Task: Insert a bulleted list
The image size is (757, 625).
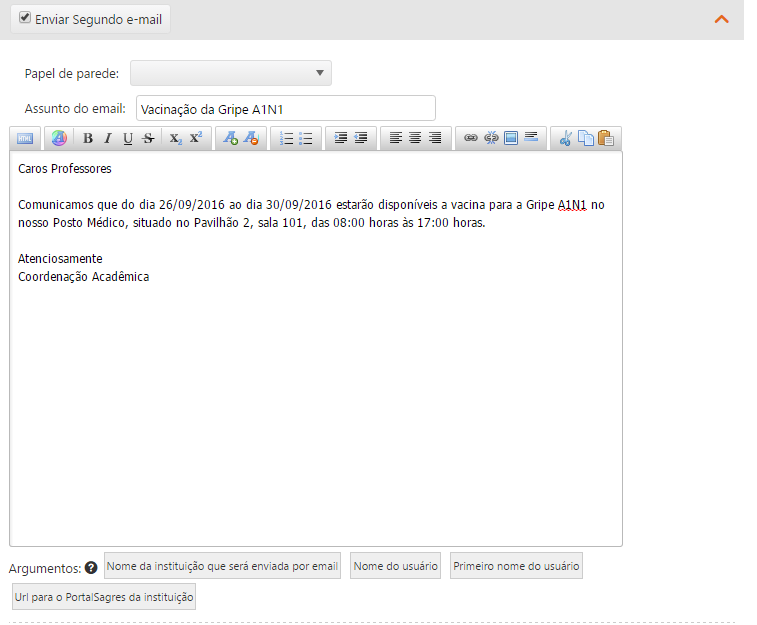Action: 306,139
